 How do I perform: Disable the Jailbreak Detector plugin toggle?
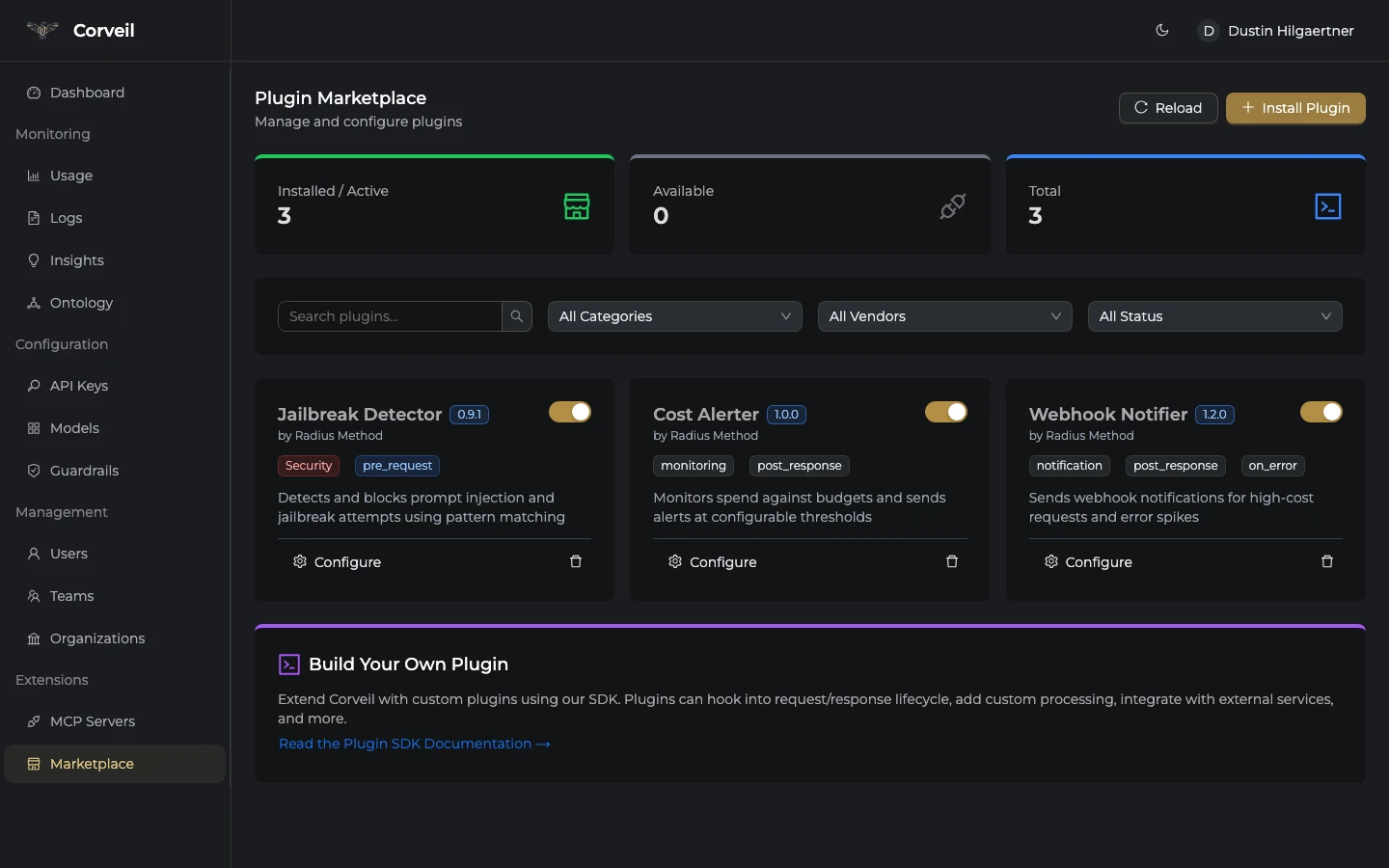(x=570, y=413)
